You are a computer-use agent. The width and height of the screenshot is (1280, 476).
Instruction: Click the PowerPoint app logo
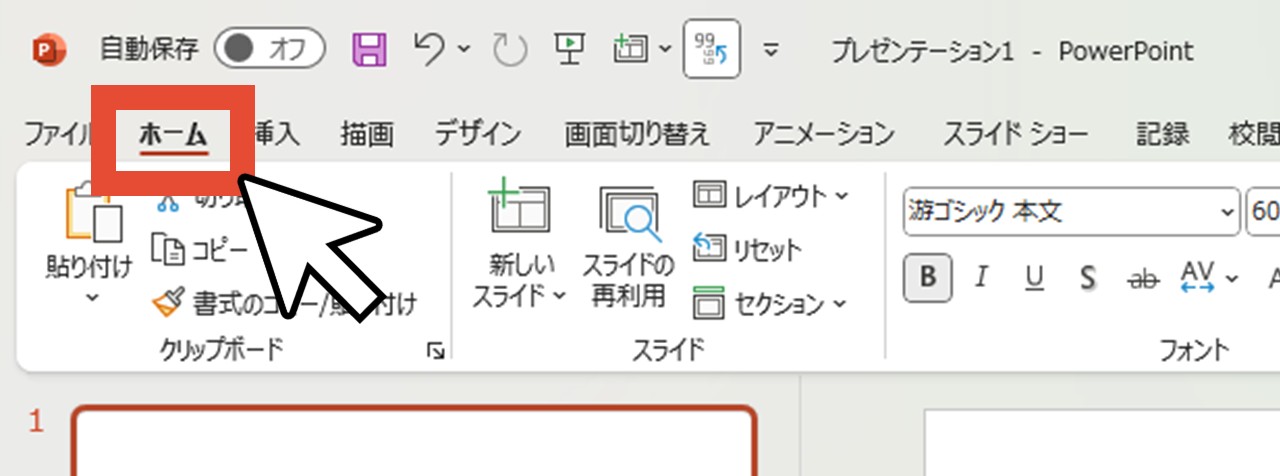pyautogui.click(x=47, y=49)
